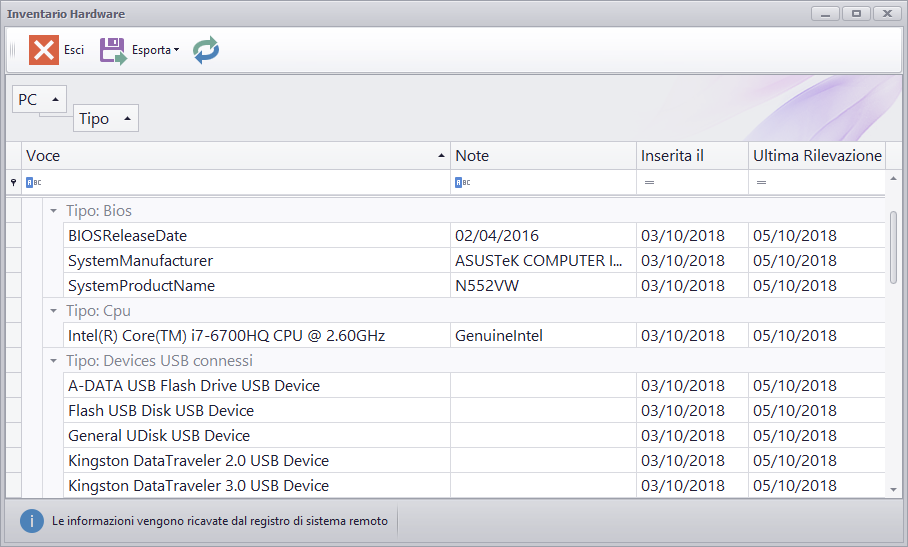908x547 pixels.
Task: Collapse the Tipo: Devices USB connessi group
Action: pos(53,361)
